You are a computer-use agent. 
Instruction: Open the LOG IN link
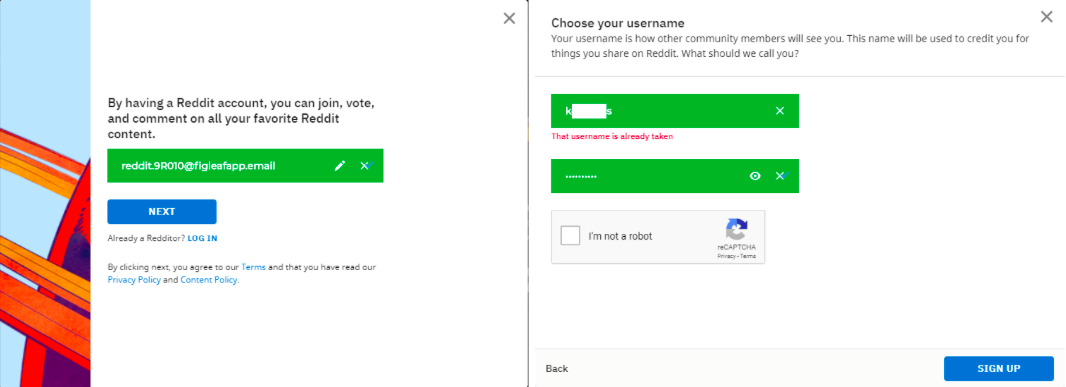point(203,238)
